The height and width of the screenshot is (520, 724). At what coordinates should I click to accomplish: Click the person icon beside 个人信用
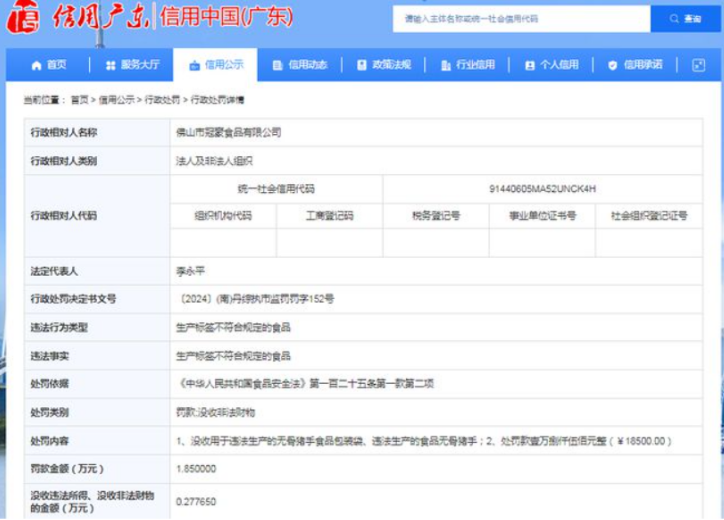530,65
